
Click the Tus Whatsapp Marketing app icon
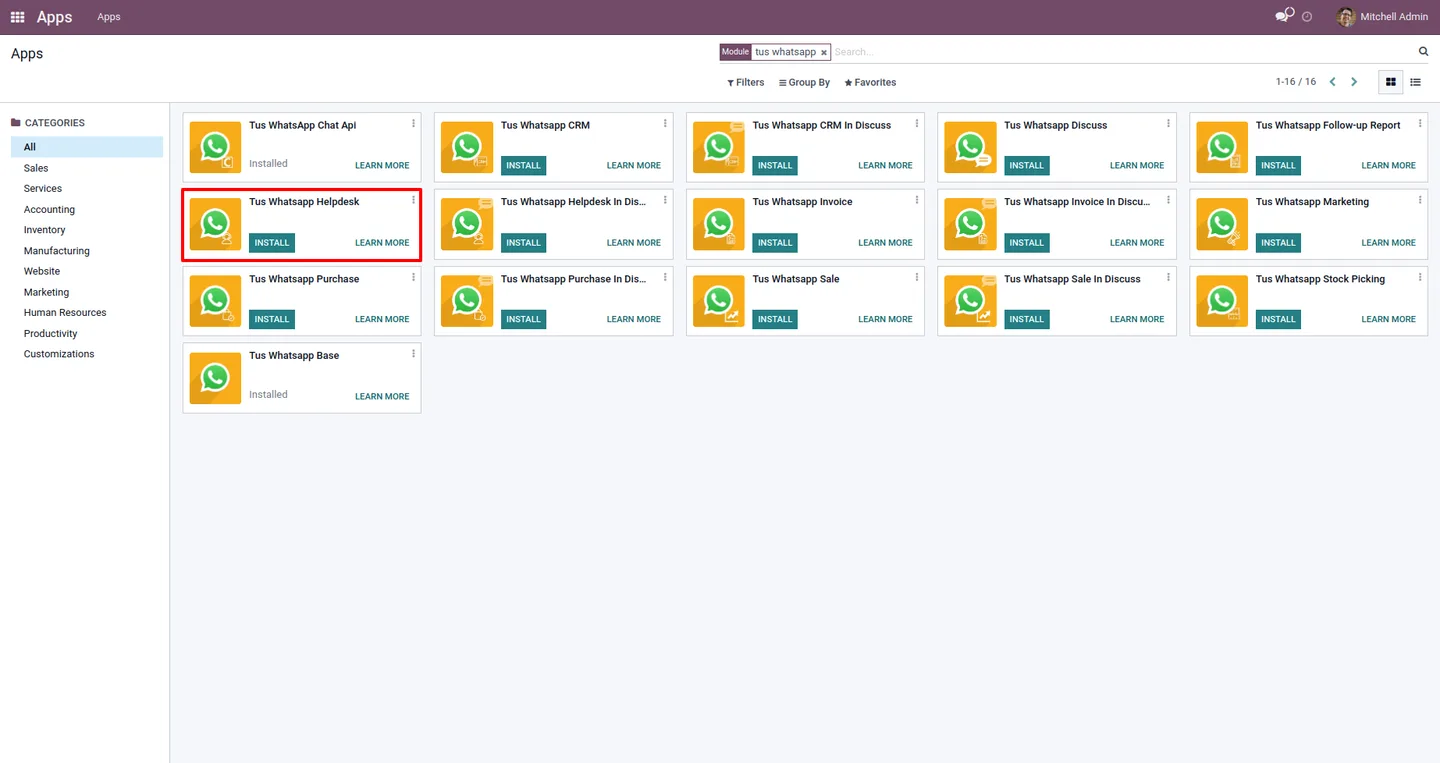[x=1222, y=224]
